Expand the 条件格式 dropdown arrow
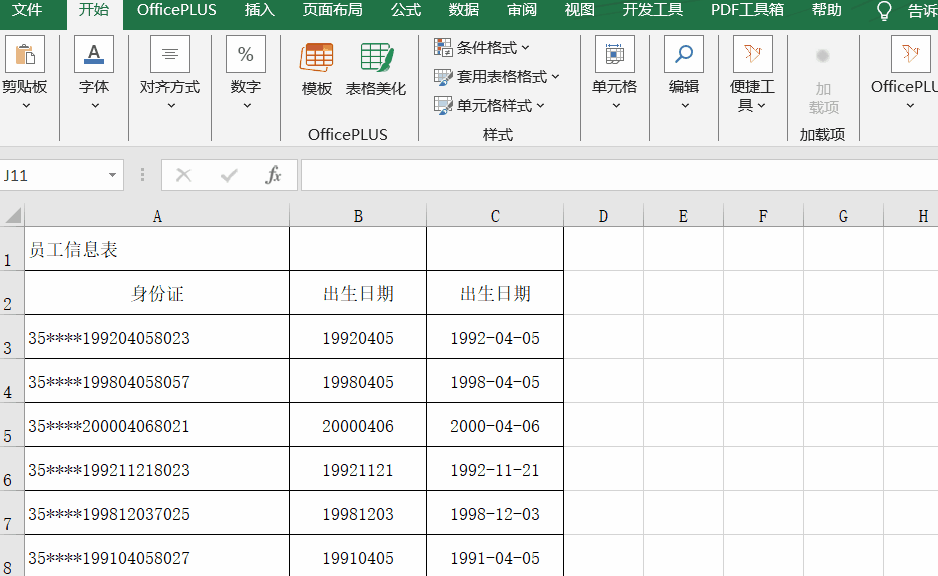This screenshot has height=576, width=938. (525, 47)
